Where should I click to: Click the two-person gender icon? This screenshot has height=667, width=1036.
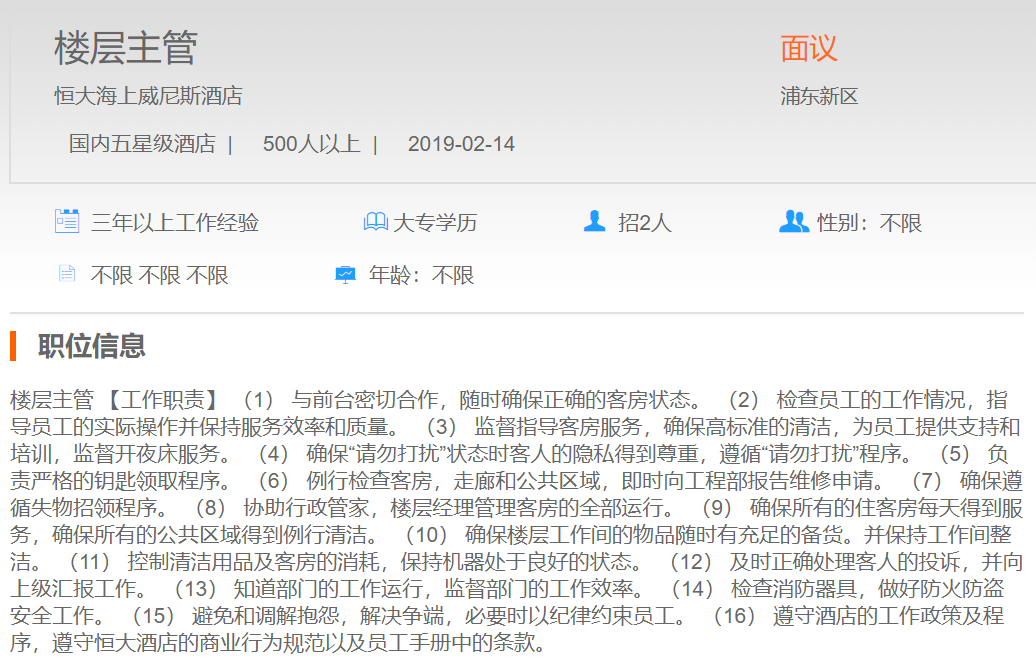[x=793, y=221]
